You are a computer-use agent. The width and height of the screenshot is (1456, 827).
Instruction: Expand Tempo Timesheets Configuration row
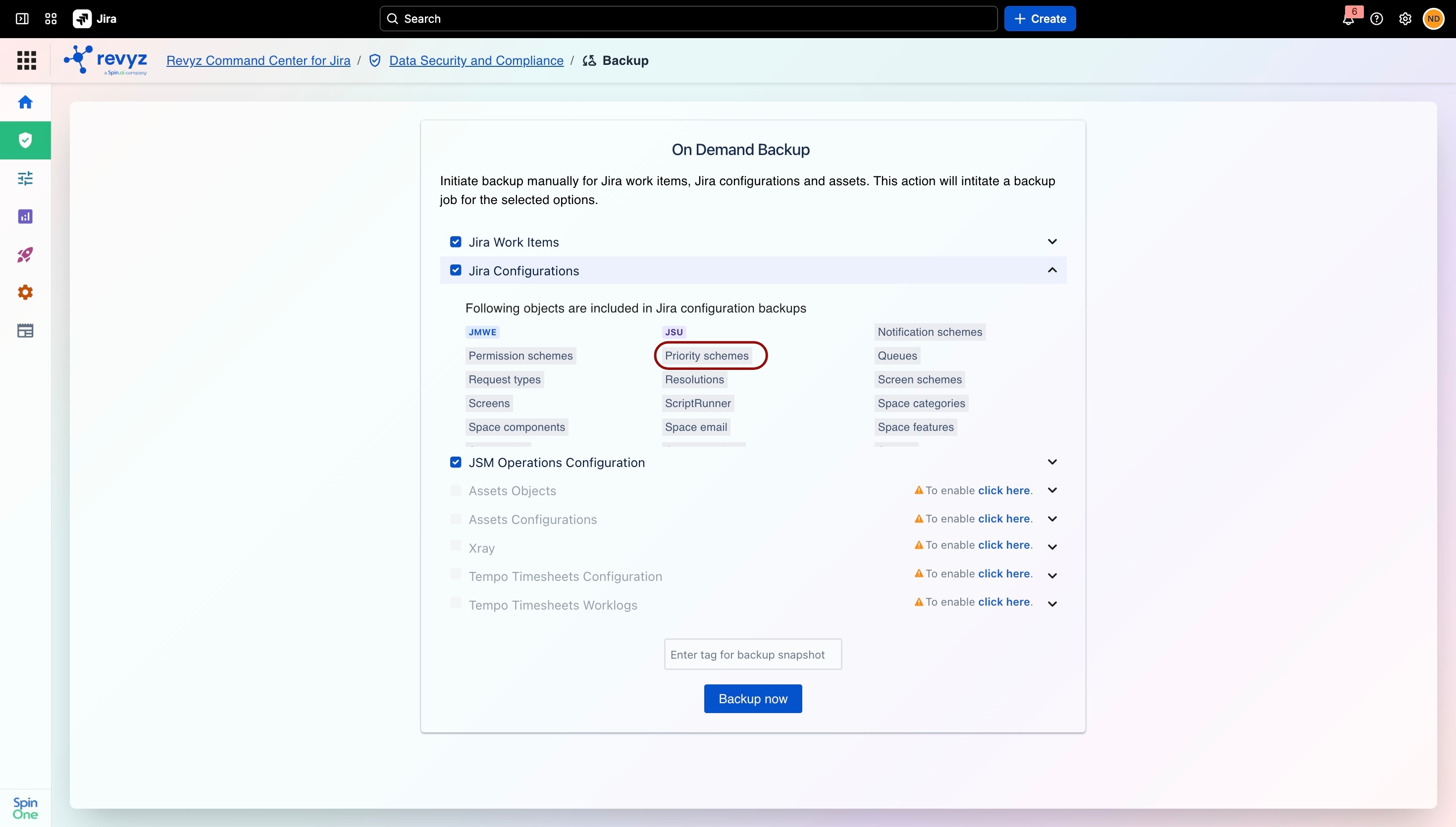point(1052,575)
